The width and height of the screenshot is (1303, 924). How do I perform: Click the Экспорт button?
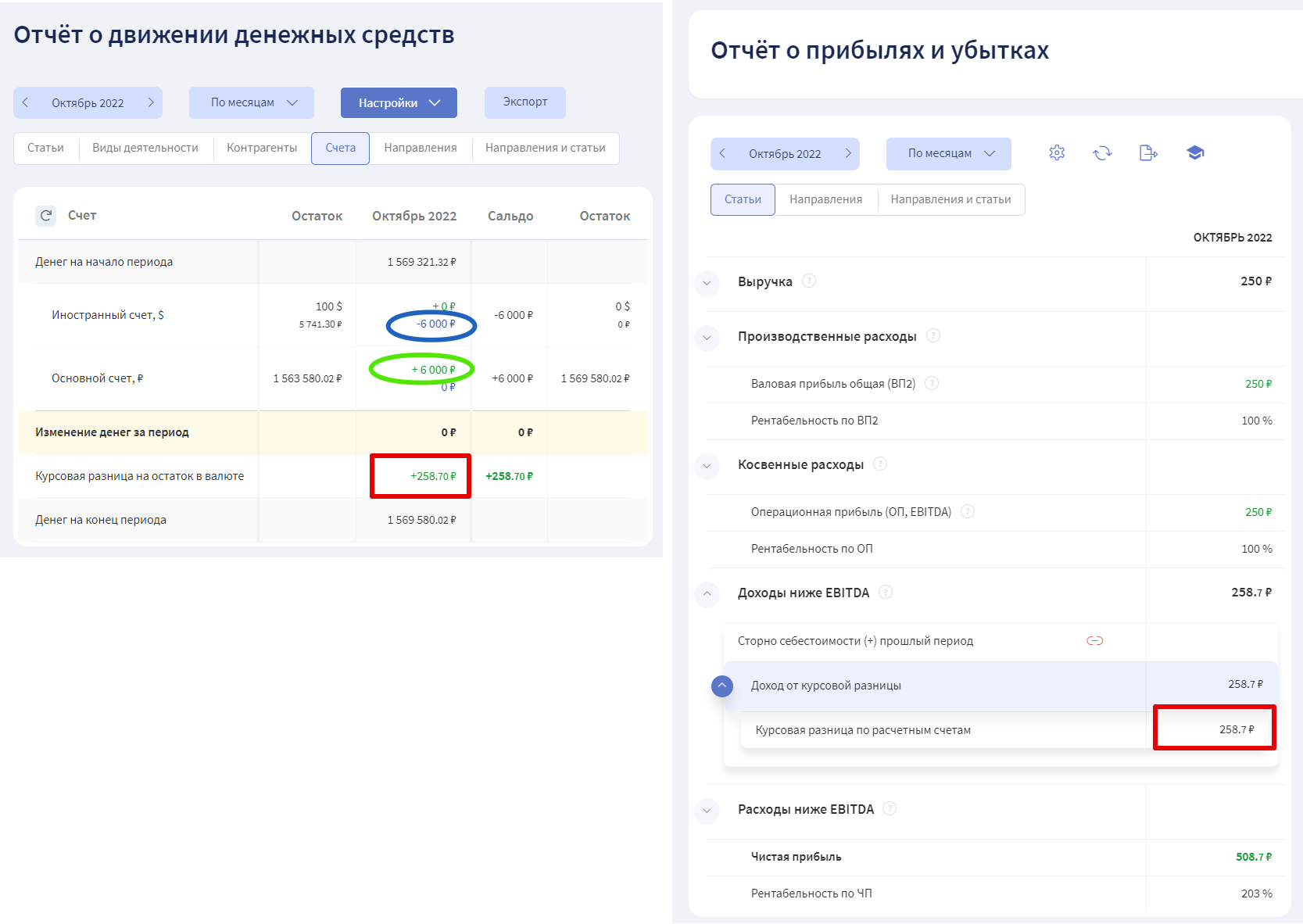pyautogui.click(x=525, y=102)
